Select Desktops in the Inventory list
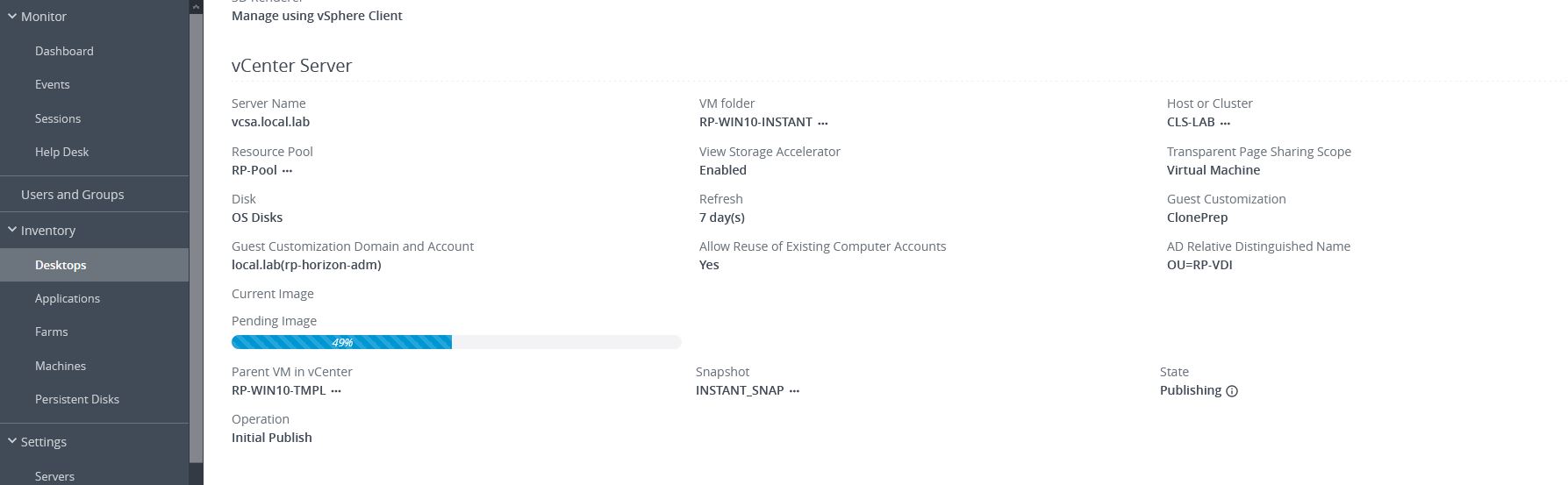 pyautogui.click(x=61, y=265)
